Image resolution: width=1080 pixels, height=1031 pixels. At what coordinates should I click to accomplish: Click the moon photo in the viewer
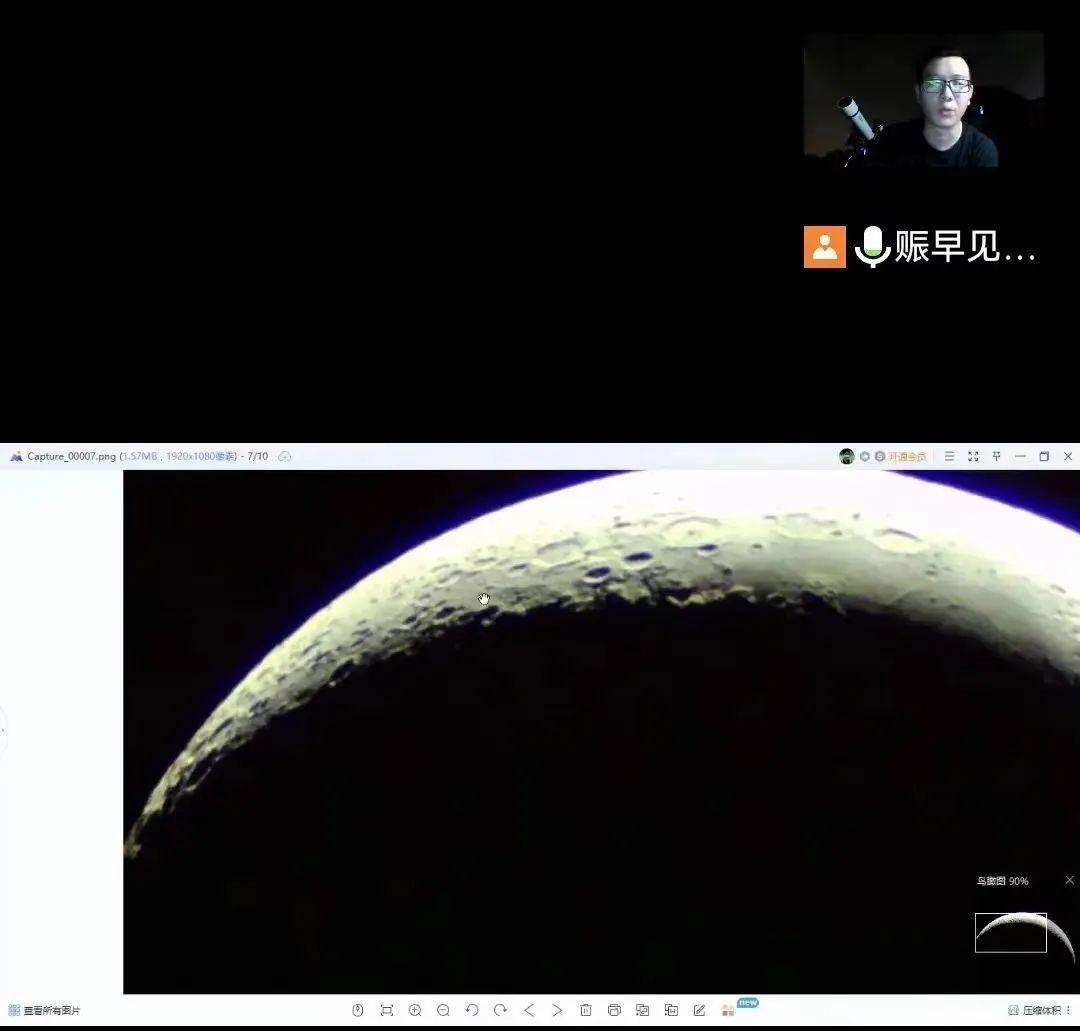click(x=601, y=731)
